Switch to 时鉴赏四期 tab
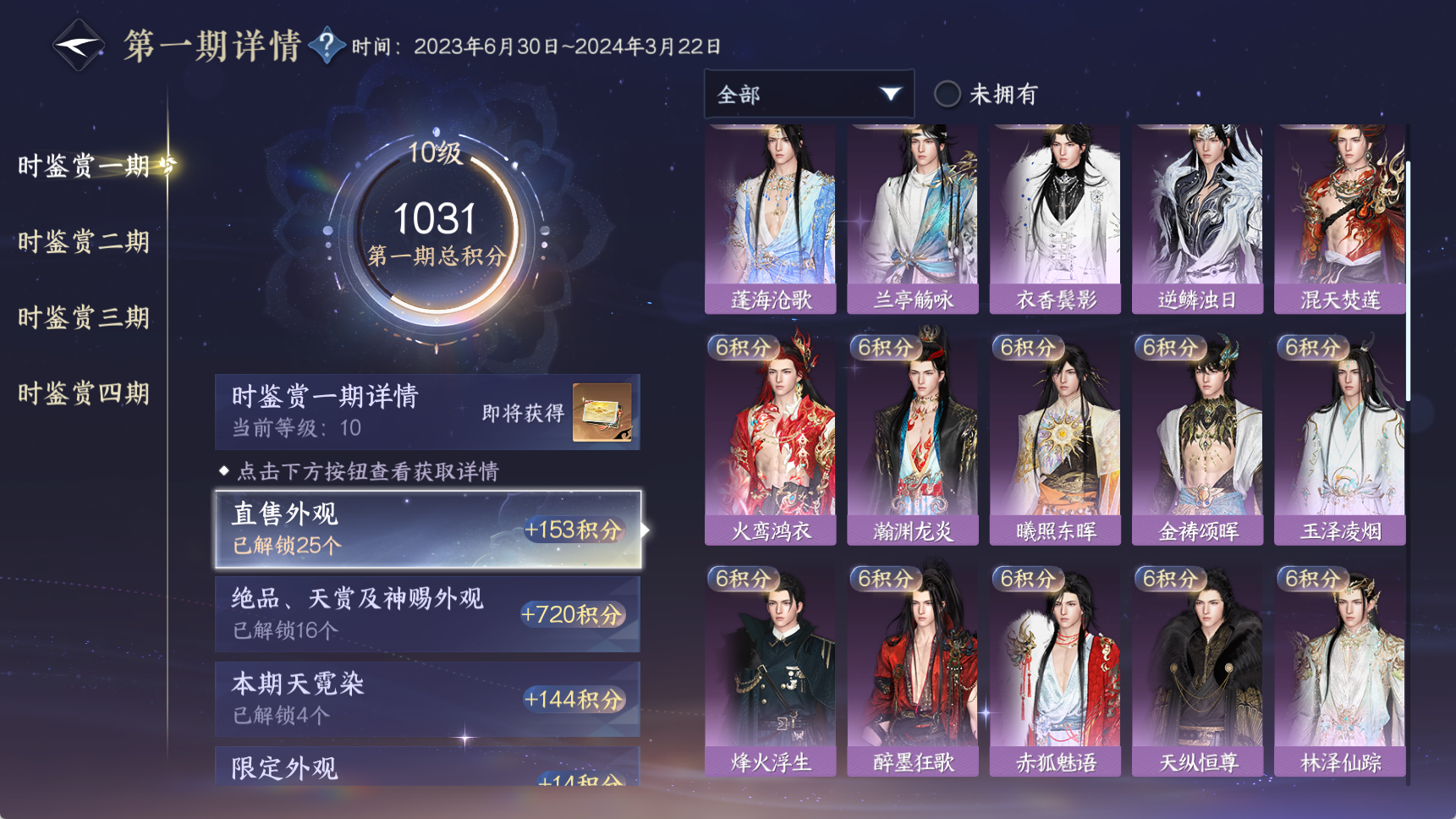This screenshot has height=819, width=1456. click(84, 393)
